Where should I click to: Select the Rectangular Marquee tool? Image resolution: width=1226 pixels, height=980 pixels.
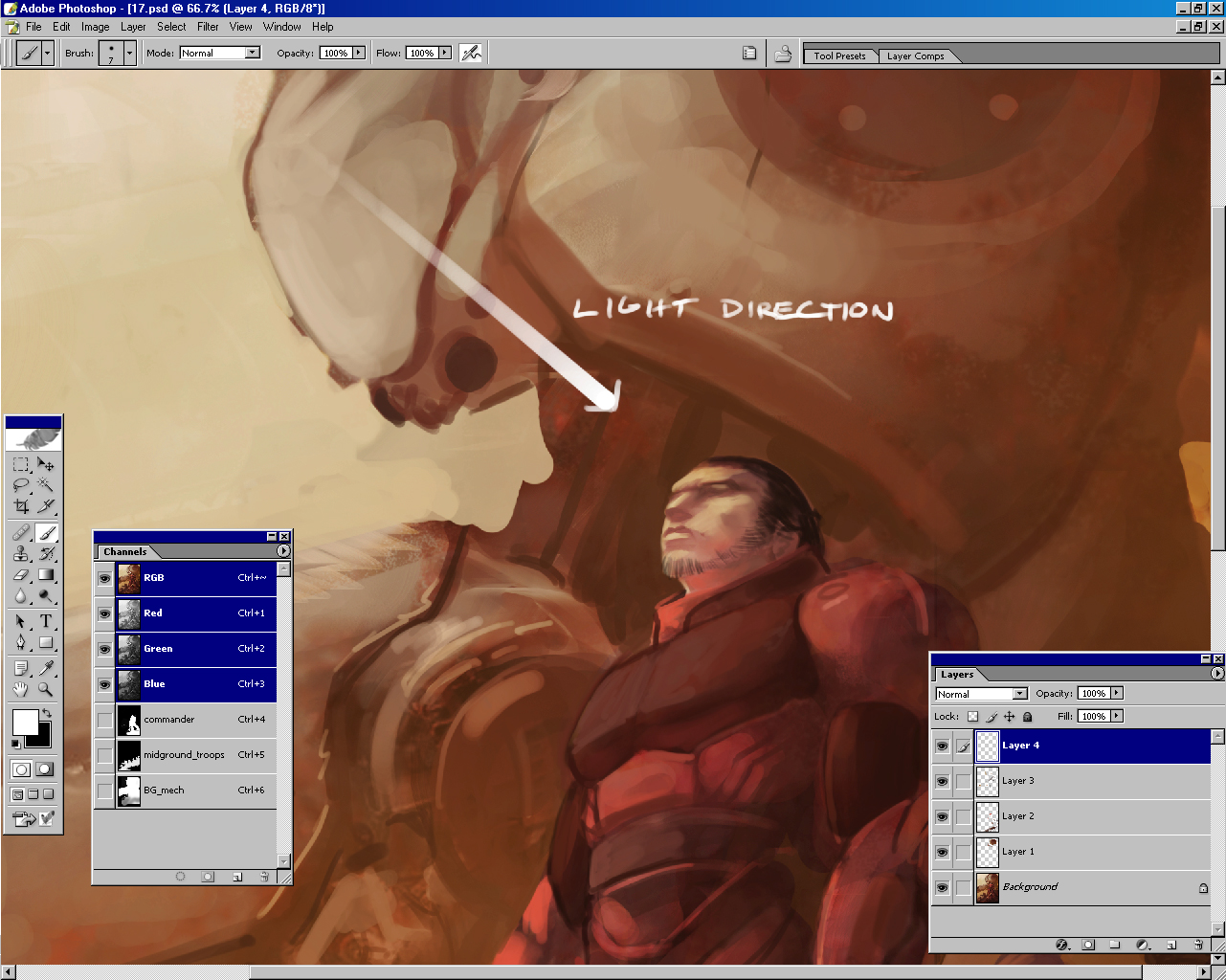click(x=21, y=465)
